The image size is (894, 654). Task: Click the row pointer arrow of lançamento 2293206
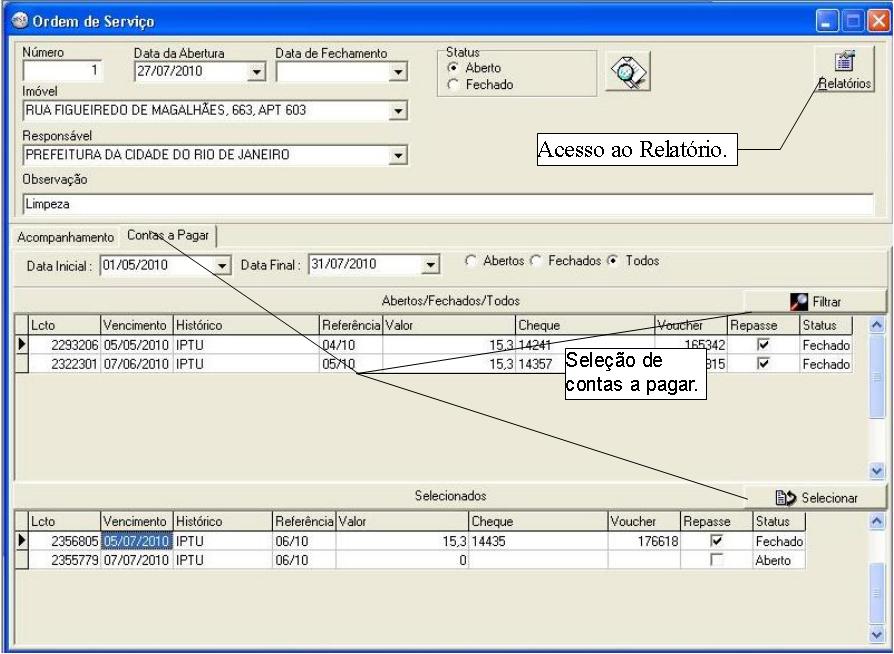point(21,345)
